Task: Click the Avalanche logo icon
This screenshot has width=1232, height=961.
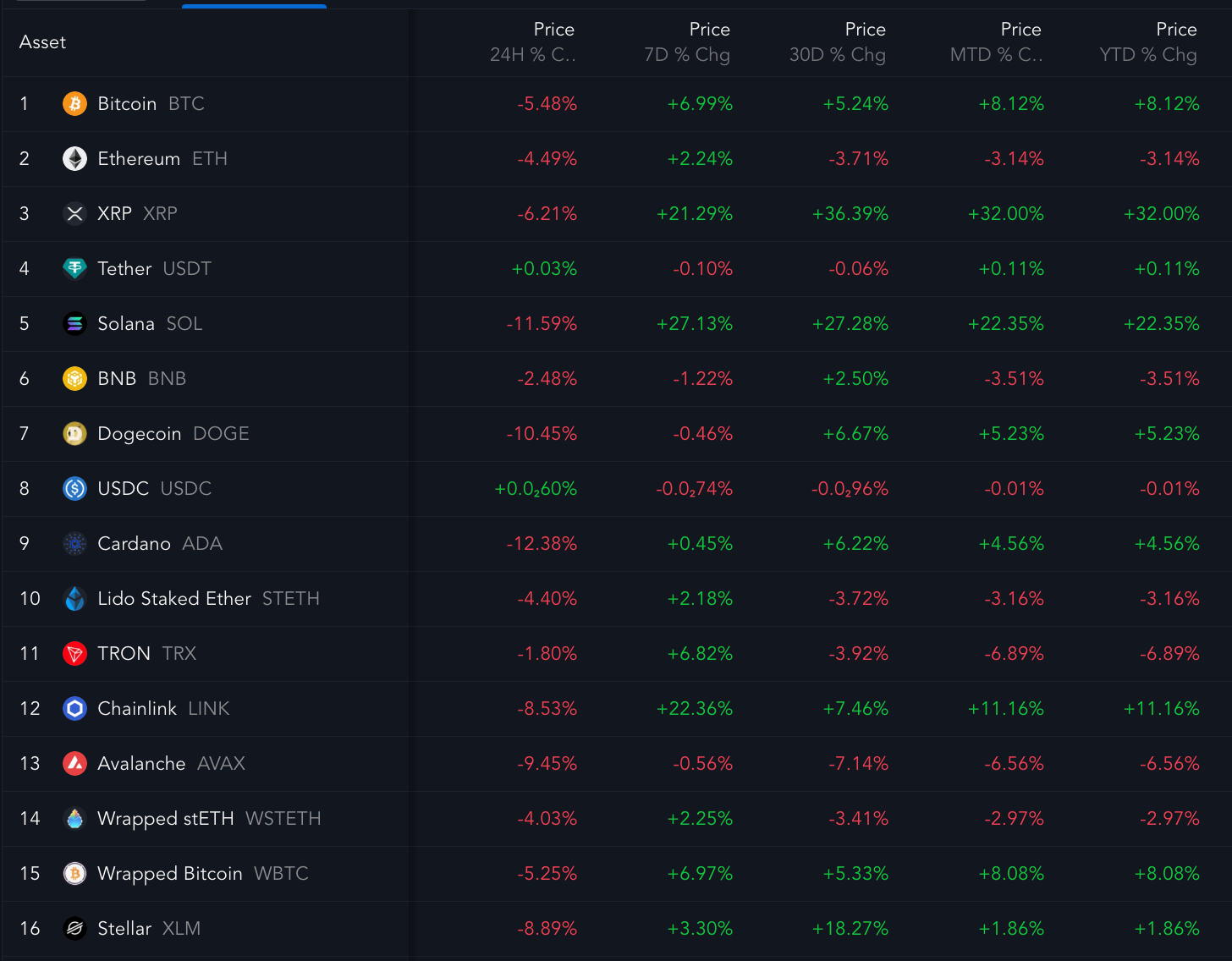Action: (74, 764)
